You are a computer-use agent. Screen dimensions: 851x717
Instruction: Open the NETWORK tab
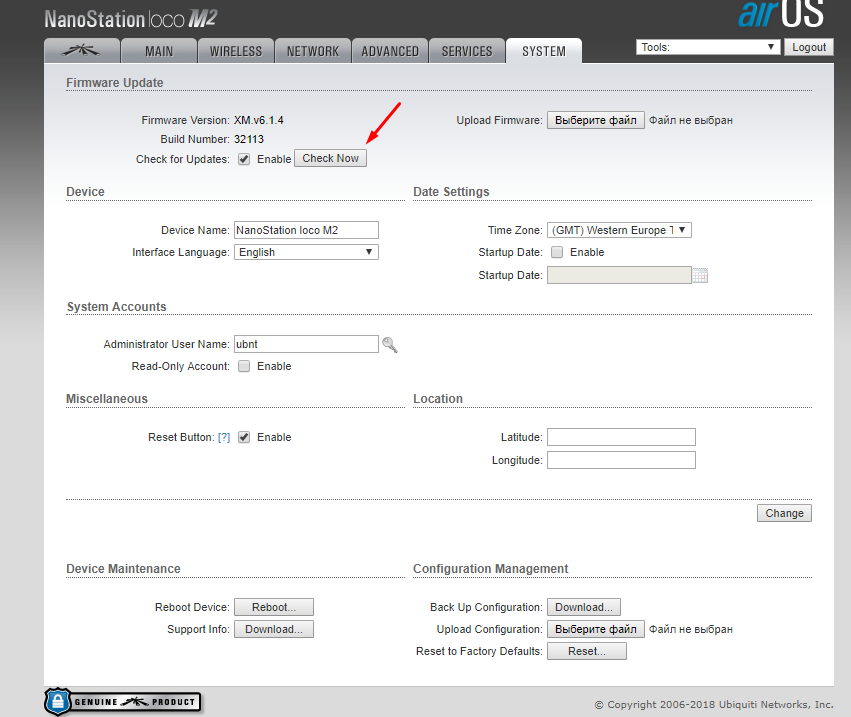point(313,51)
